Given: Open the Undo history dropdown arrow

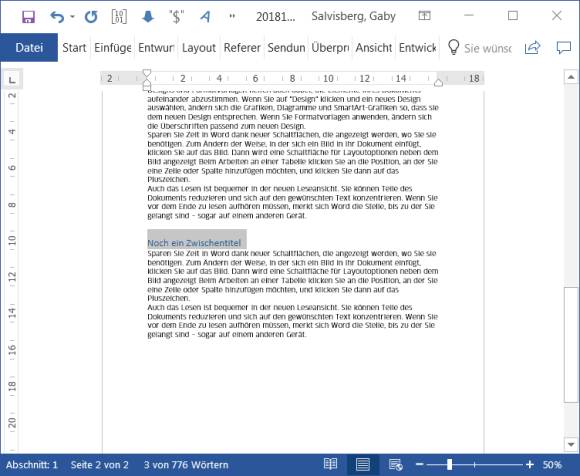Looking at the screenshot, I should click(x=72, y=17).
